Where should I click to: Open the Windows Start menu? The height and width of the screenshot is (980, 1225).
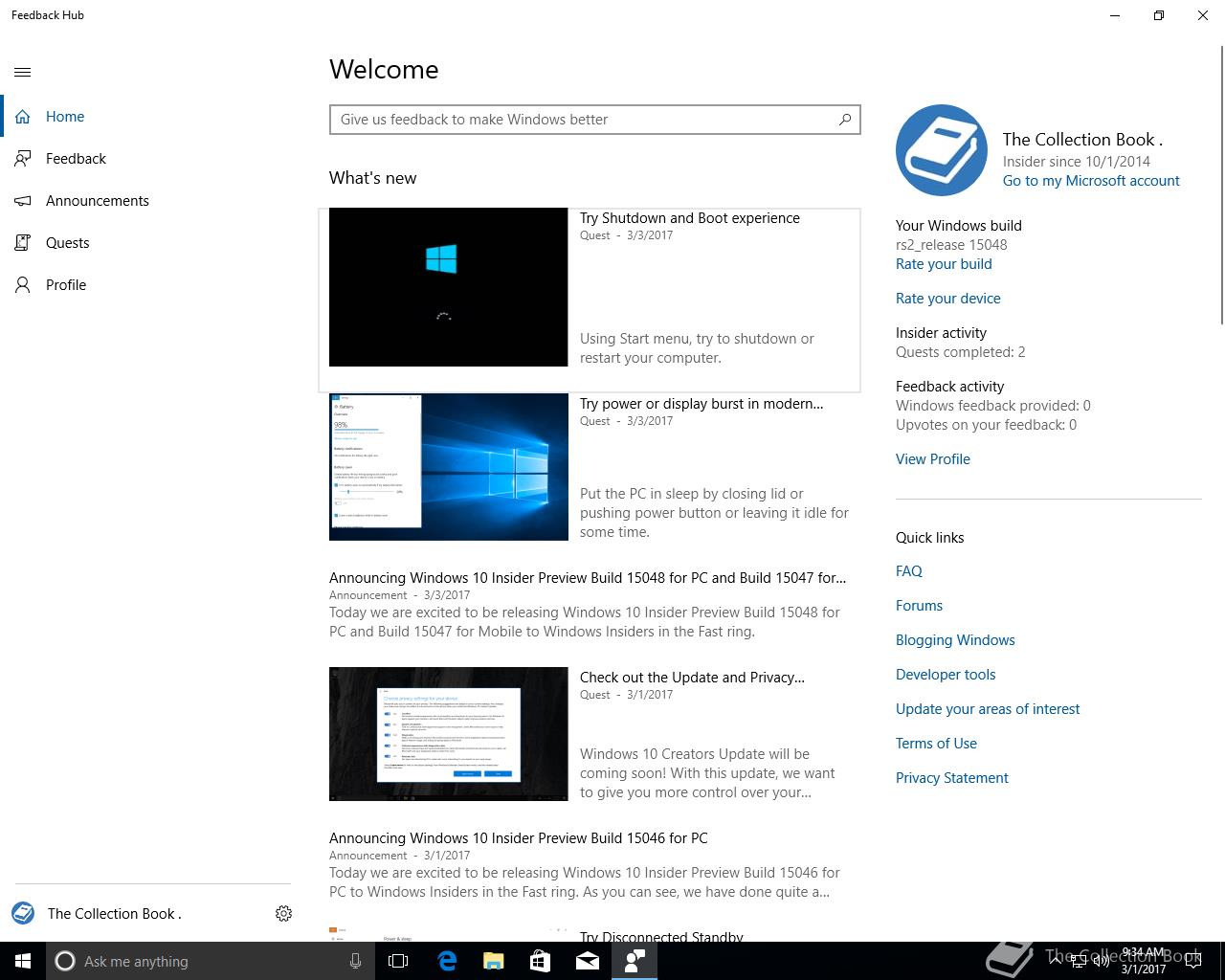tap(23, 961)
